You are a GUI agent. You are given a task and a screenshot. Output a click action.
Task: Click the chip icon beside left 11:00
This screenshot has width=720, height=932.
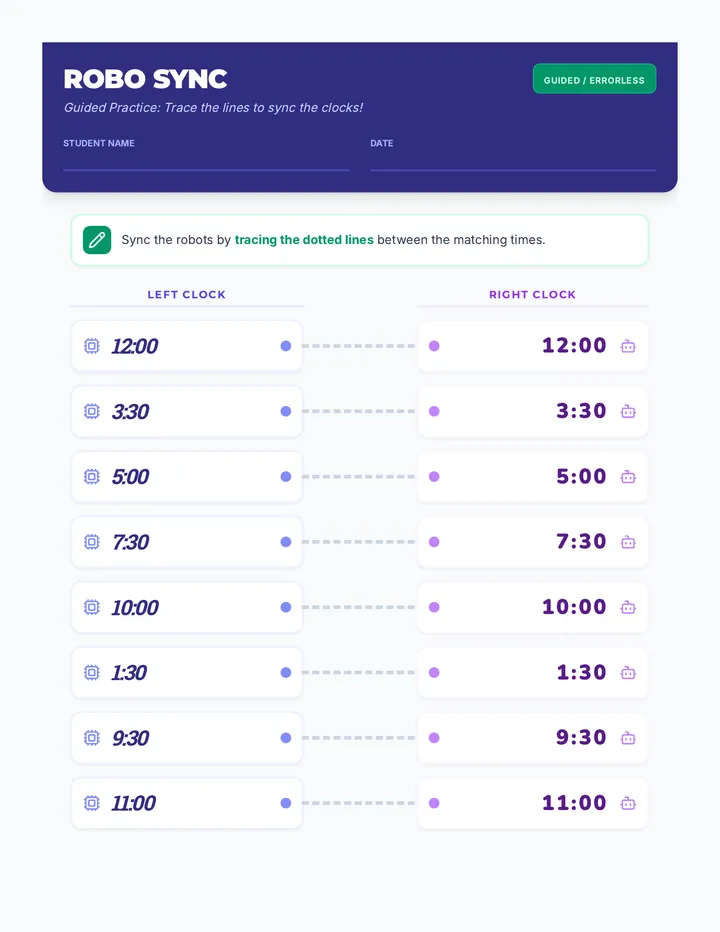click(x=92, y=804)
